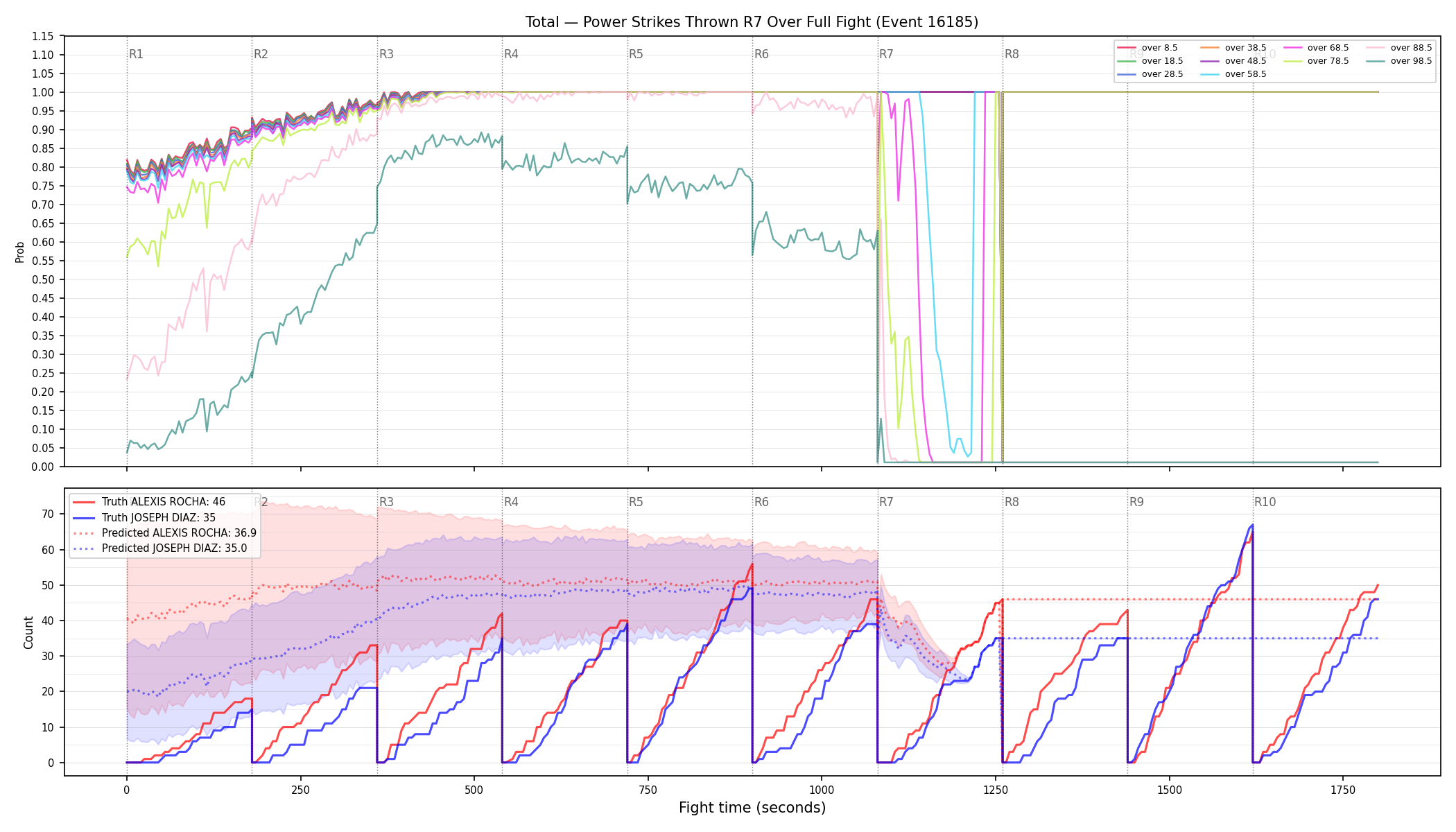This screenshot has height=832, width=1456.
Task: Click the R10 round label in bottom chart
Action: [x=1265, y=502]
